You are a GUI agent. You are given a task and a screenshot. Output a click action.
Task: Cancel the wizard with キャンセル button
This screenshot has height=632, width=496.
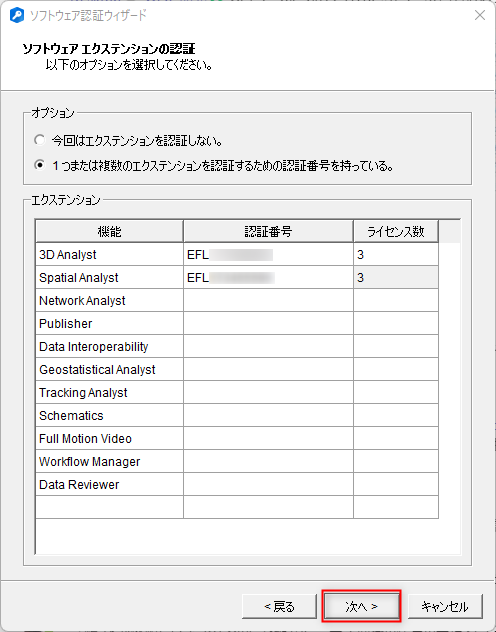pos(445,606)
